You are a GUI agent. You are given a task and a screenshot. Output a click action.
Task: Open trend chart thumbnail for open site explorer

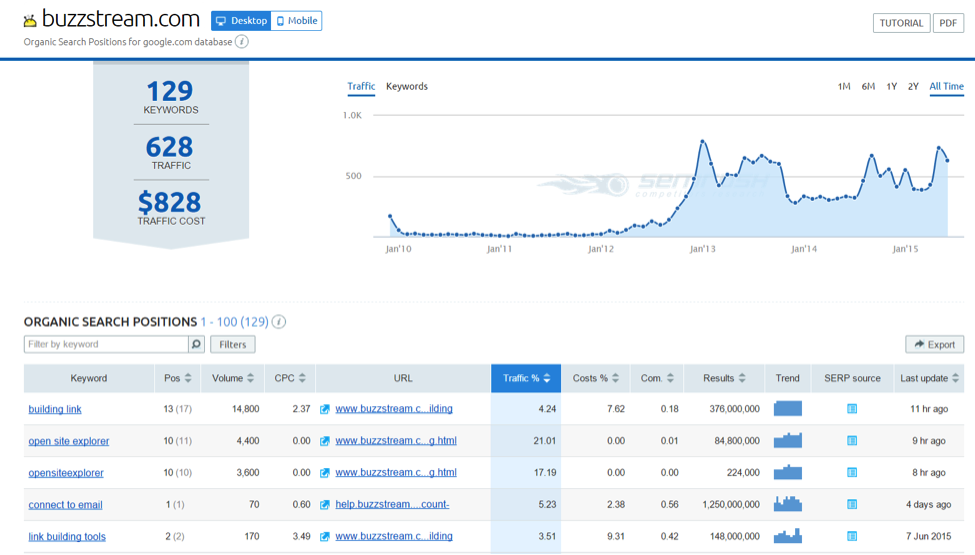pos(788,440)
